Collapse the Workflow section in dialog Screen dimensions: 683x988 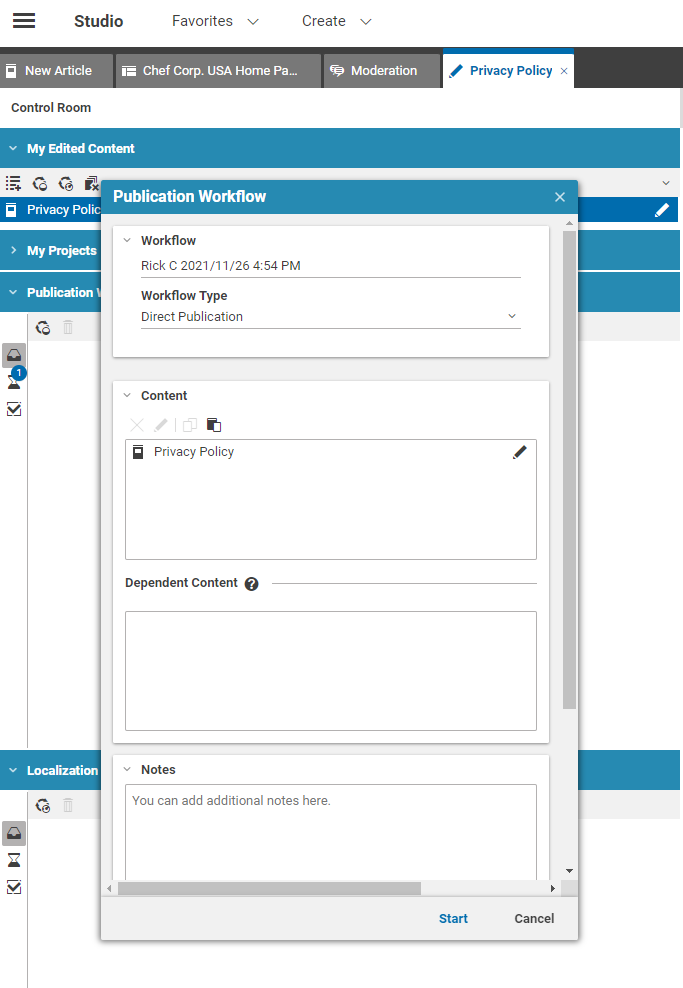[127, 240]
